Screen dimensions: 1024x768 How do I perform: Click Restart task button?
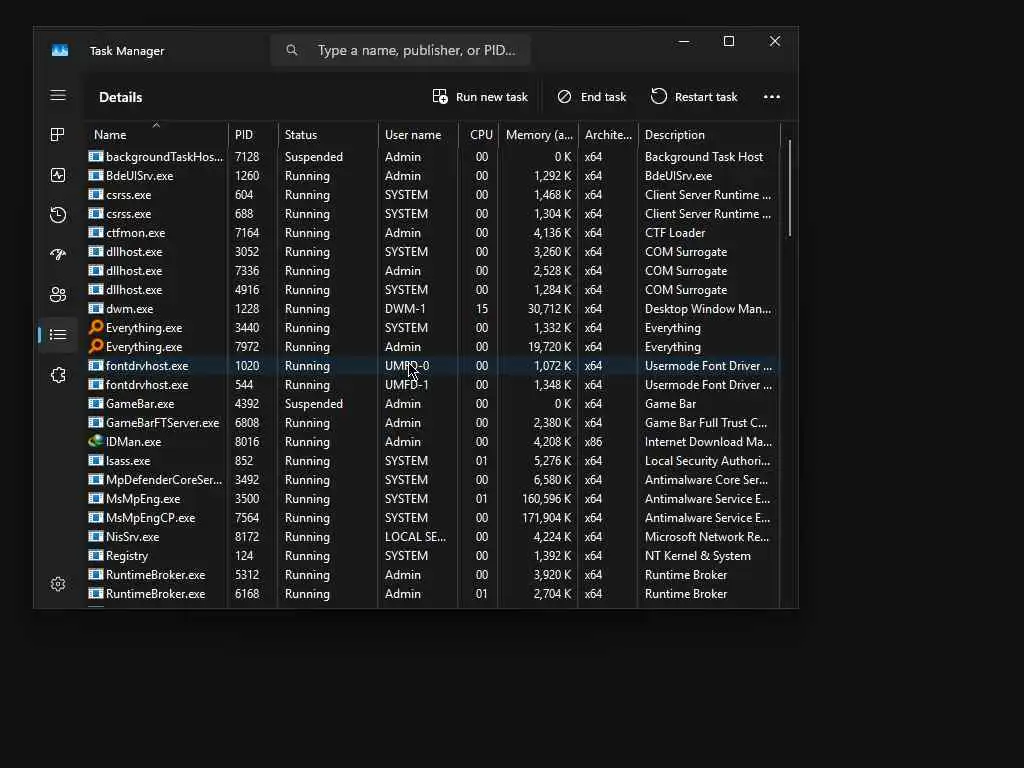694,97
